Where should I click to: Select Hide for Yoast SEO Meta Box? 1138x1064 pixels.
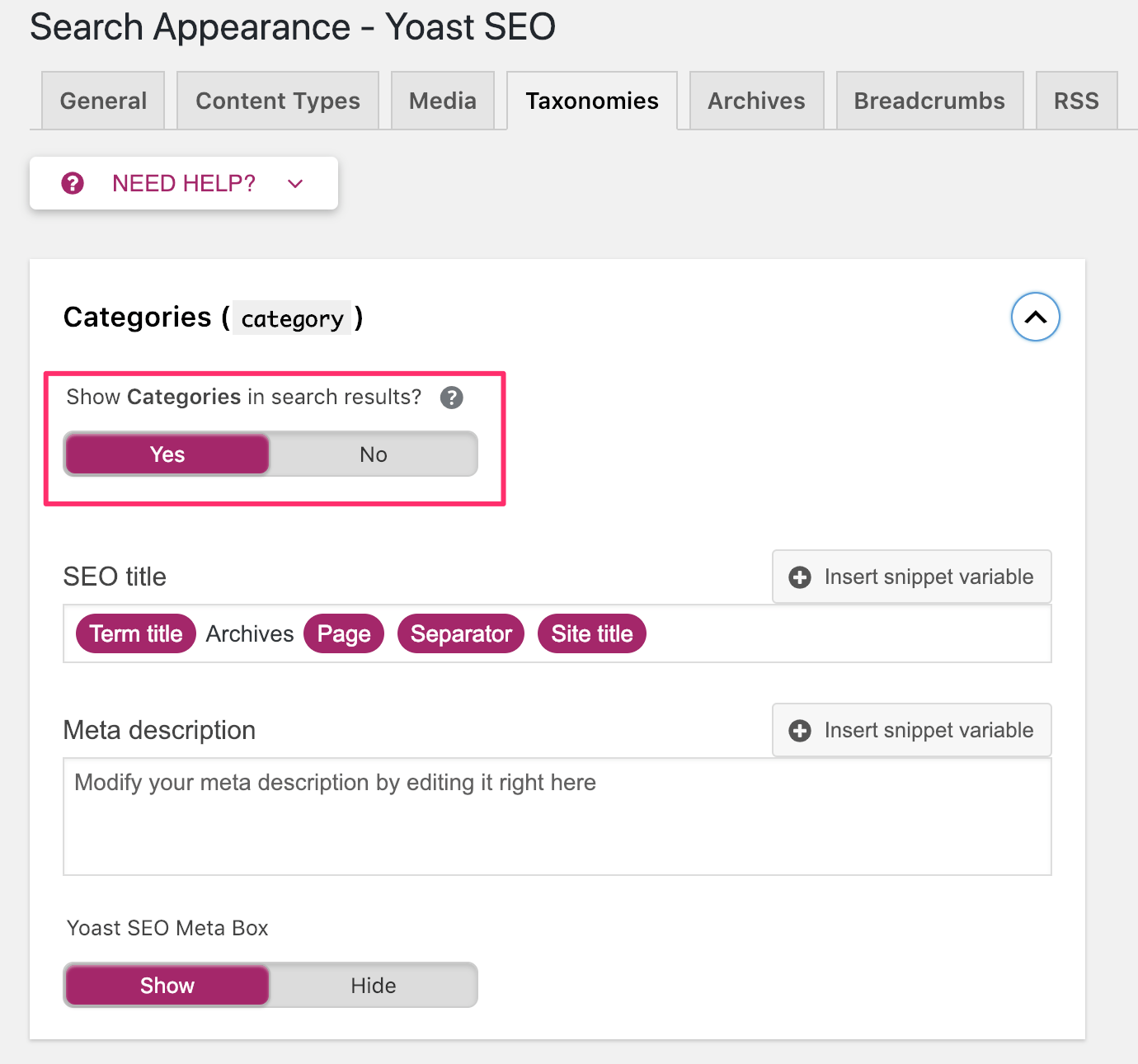point(374,986)
